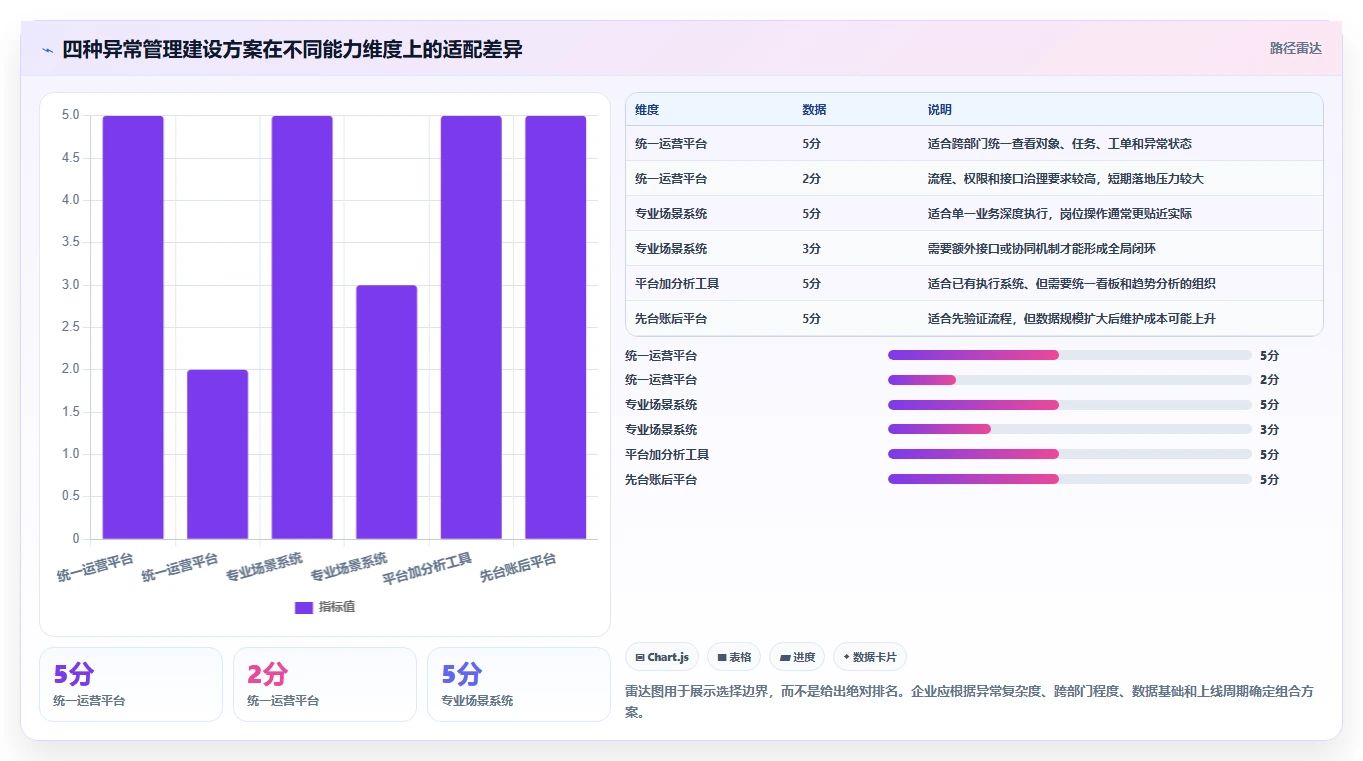1363x761 pixels.
Task: Select the 进度 tag
Action: point(797,657)
